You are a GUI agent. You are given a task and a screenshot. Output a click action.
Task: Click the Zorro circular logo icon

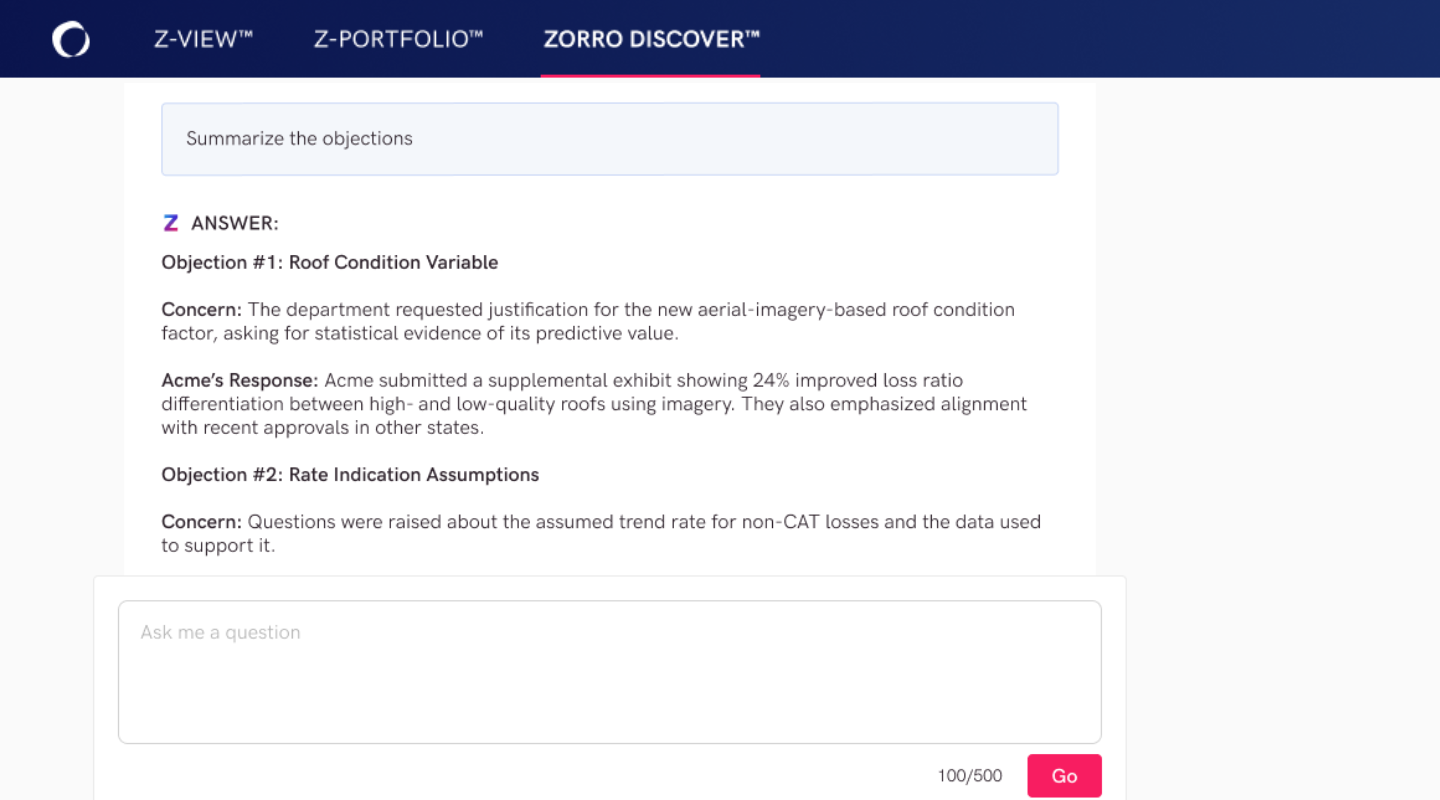pos(71,40)
